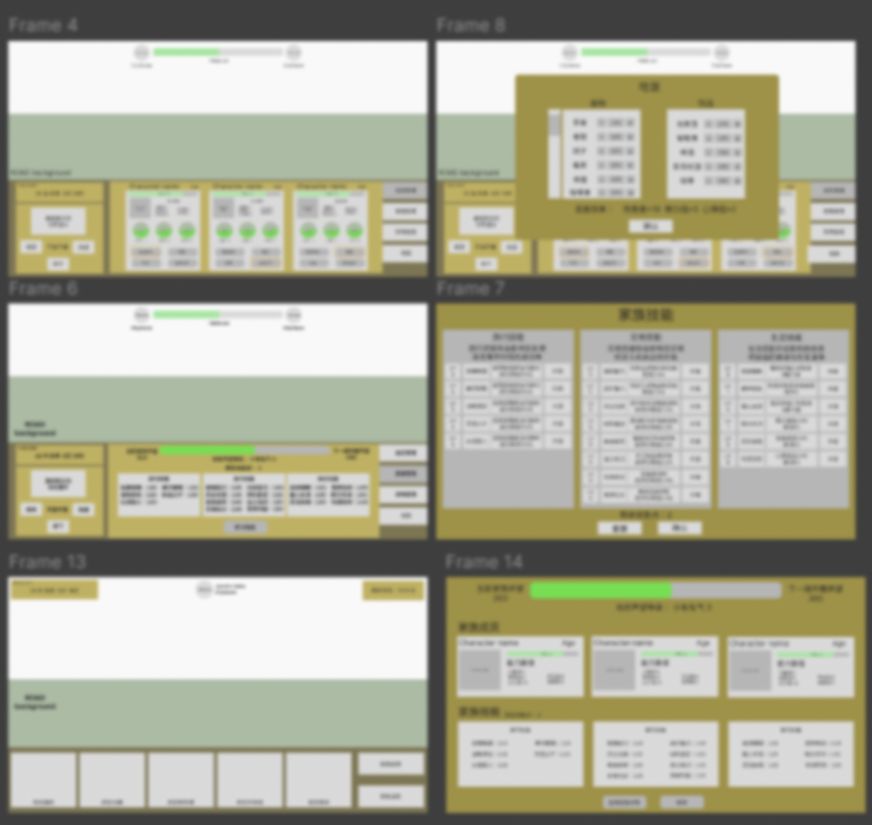Click the large gray box in Frame 4's left panel
This screenshot has height=825, width=872.
click(x=58, y=221)
